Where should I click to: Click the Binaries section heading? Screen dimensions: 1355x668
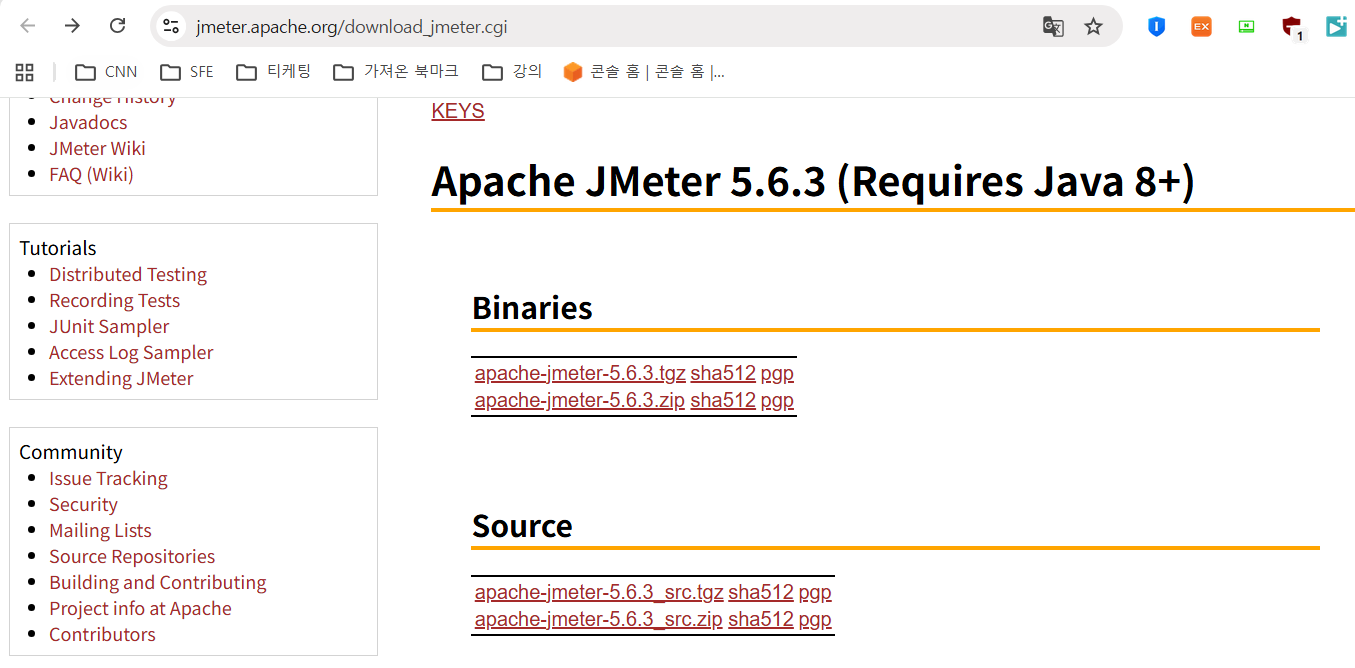(532, 307)
